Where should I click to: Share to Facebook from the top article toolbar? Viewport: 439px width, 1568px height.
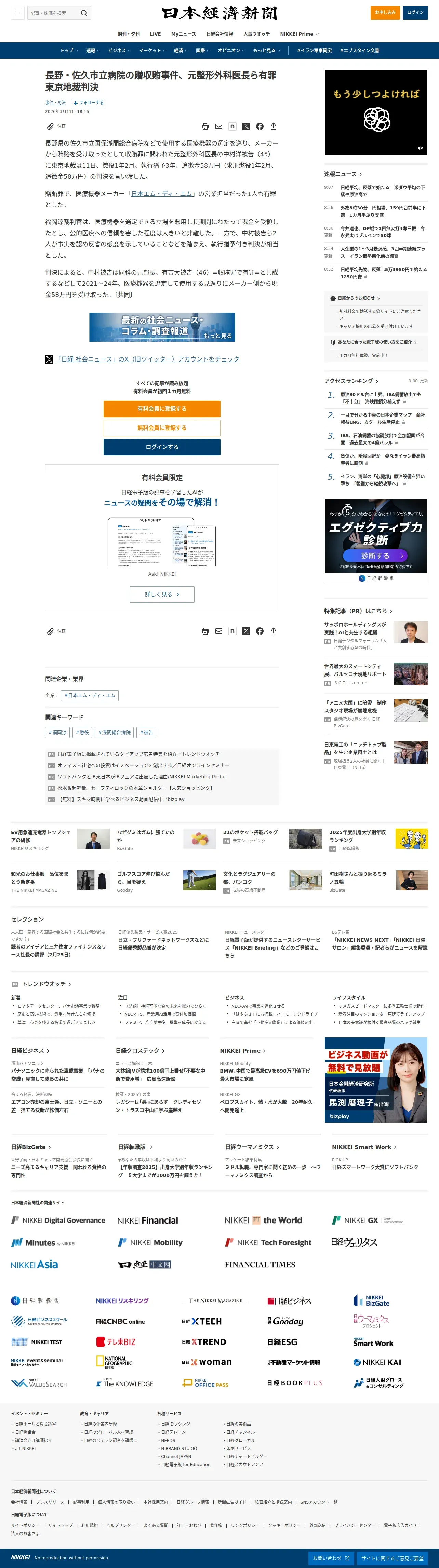260,127
